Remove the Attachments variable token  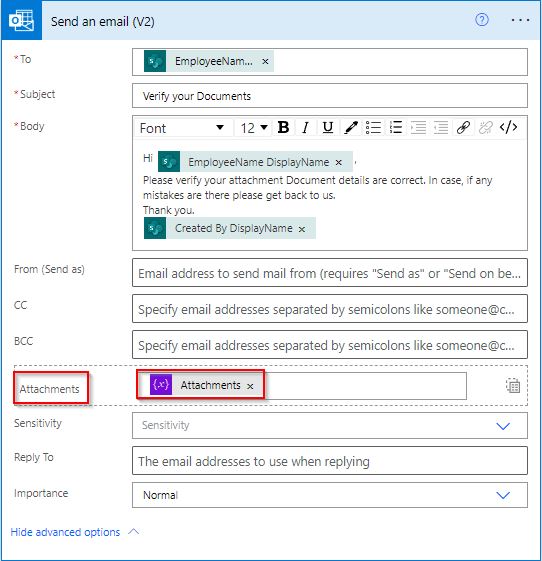pyautogui.click(x=250, y=386)
